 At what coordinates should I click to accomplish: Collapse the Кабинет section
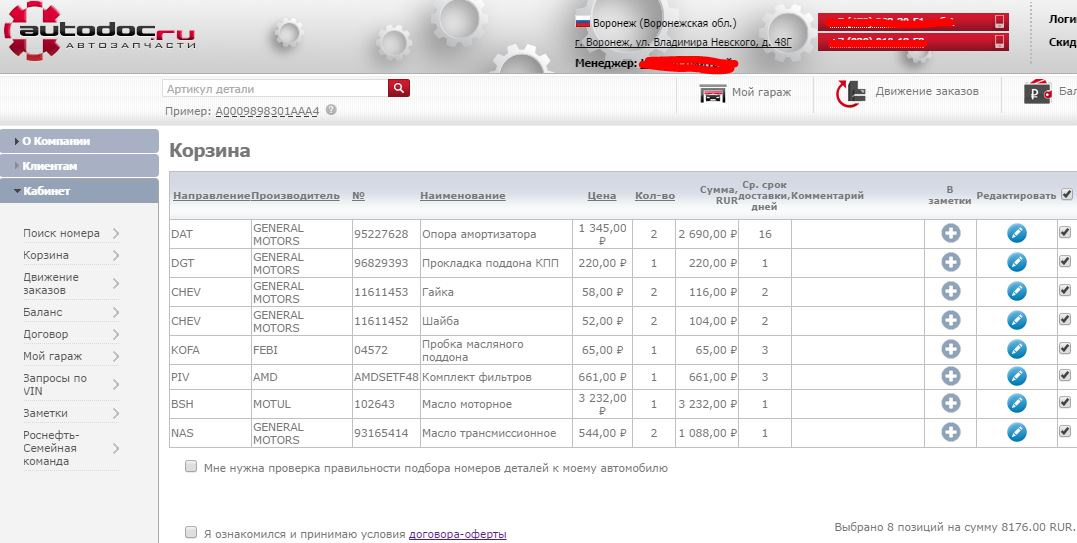pyautogui.click(x=79, y=191)
